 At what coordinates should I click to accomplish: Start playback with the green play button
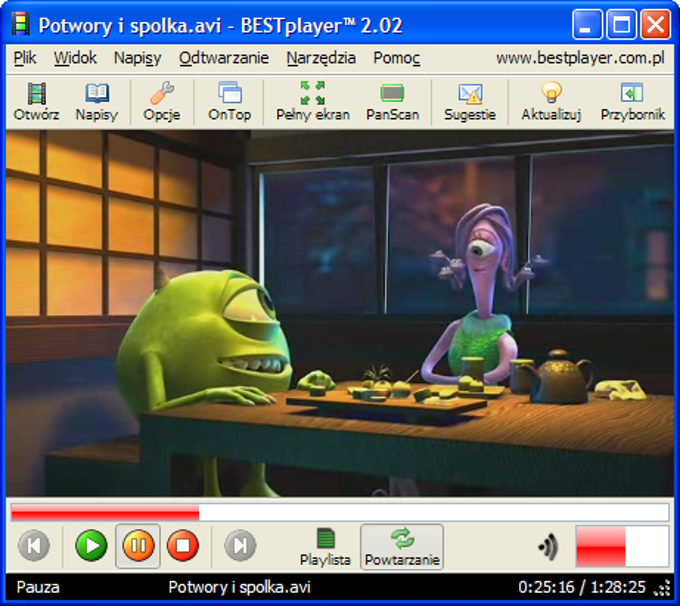(92, 545)
